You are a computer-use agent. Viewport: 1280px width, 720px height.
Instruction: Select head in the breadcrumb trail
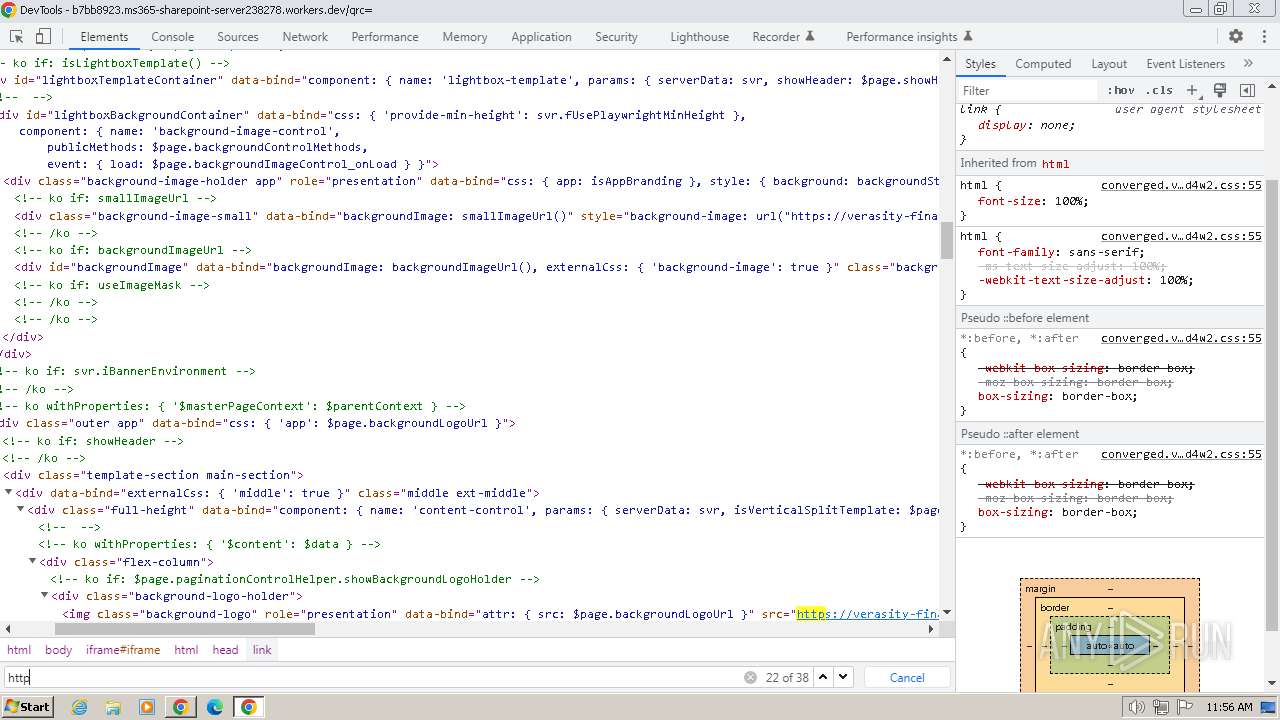pos(225,649)
